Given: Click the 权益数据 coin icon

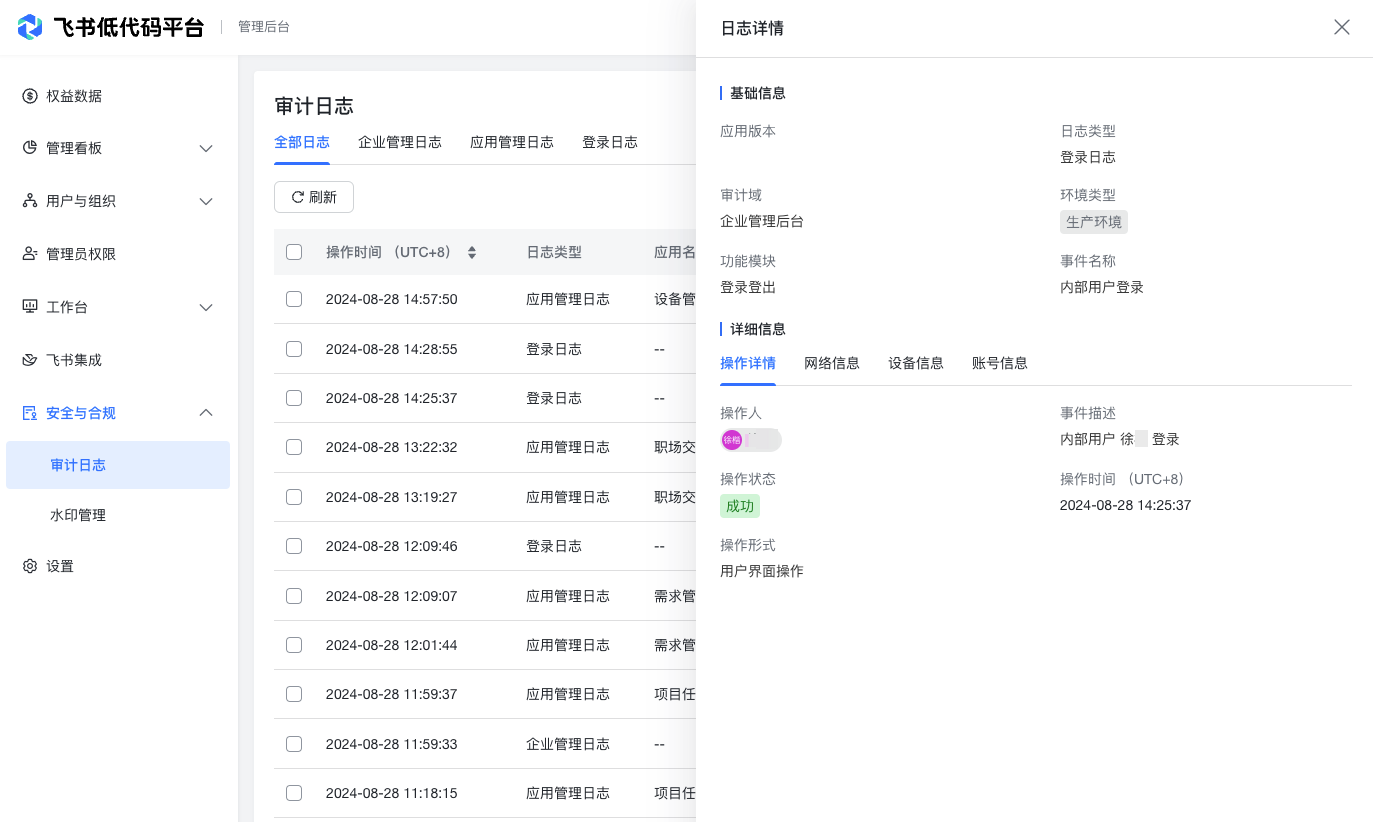Looking at the screenshot, I should [x=30, y=96].
